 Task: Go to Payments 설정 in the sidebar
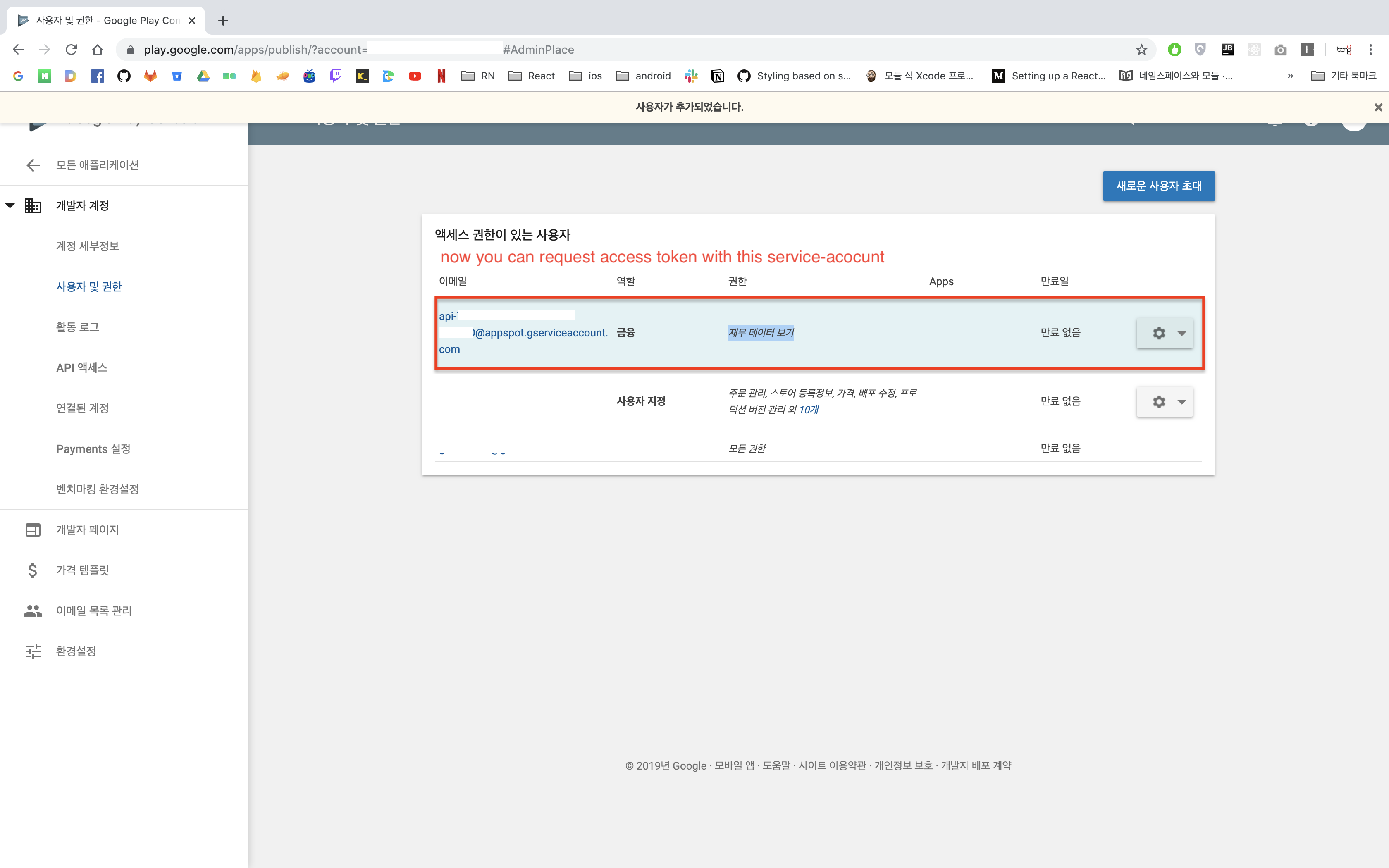point(93,449)
